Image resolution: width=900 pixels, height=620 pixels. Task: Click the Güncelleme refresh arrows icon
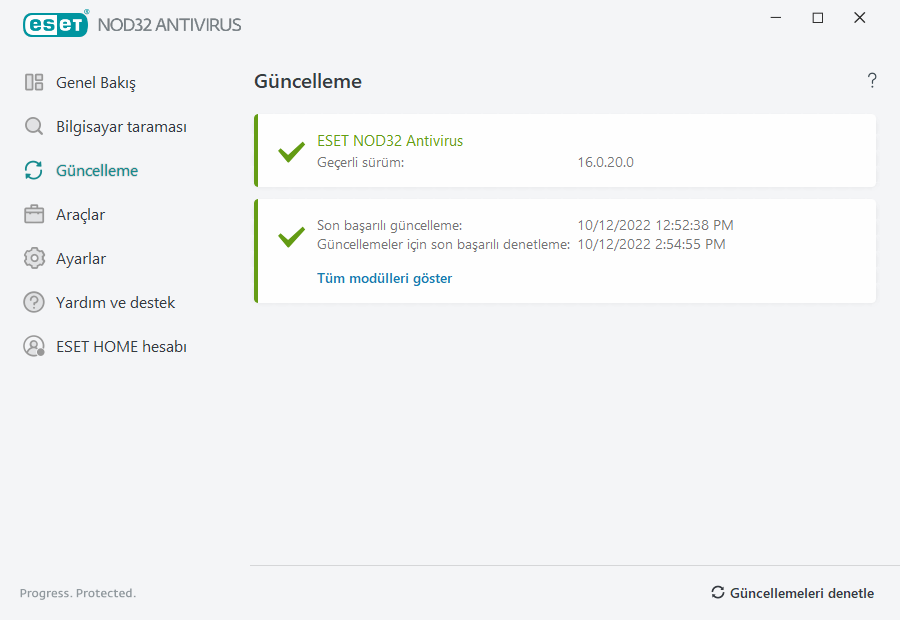point(34,171)
